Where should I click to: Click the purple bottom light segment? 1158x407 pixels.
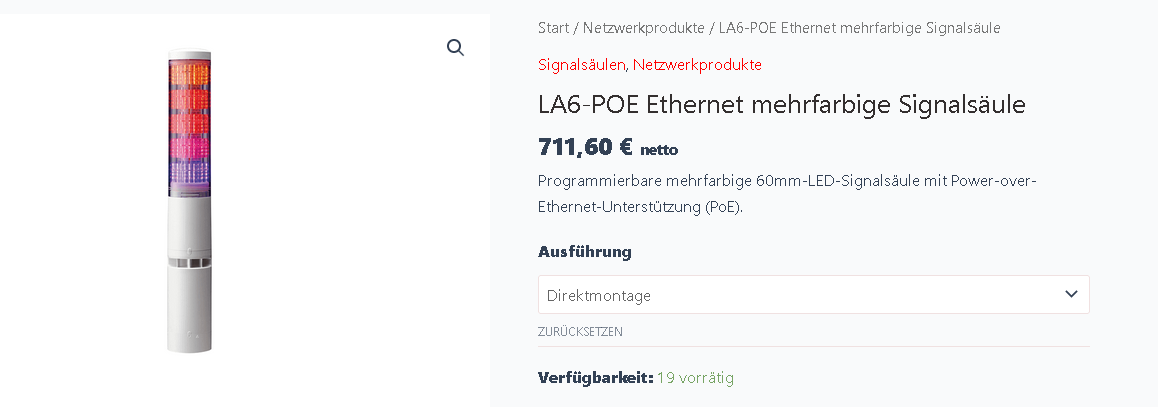click(x=189, y=176)
